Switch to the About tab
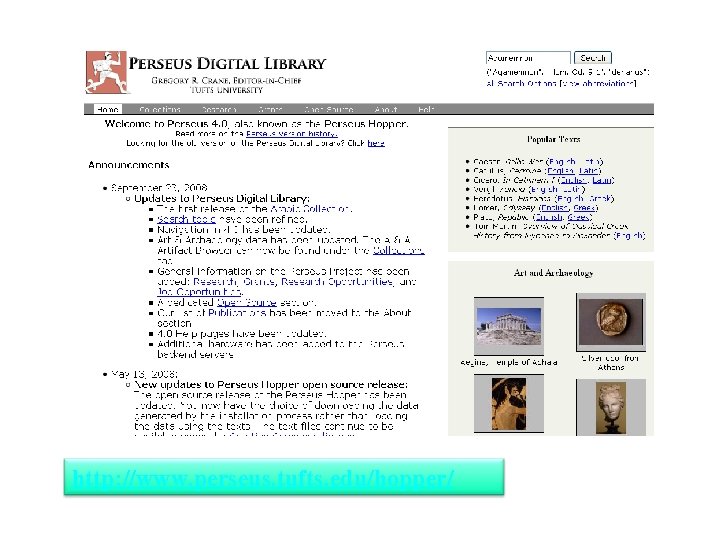The width and height of the screenshot is (720, 540). click(386, 109)
